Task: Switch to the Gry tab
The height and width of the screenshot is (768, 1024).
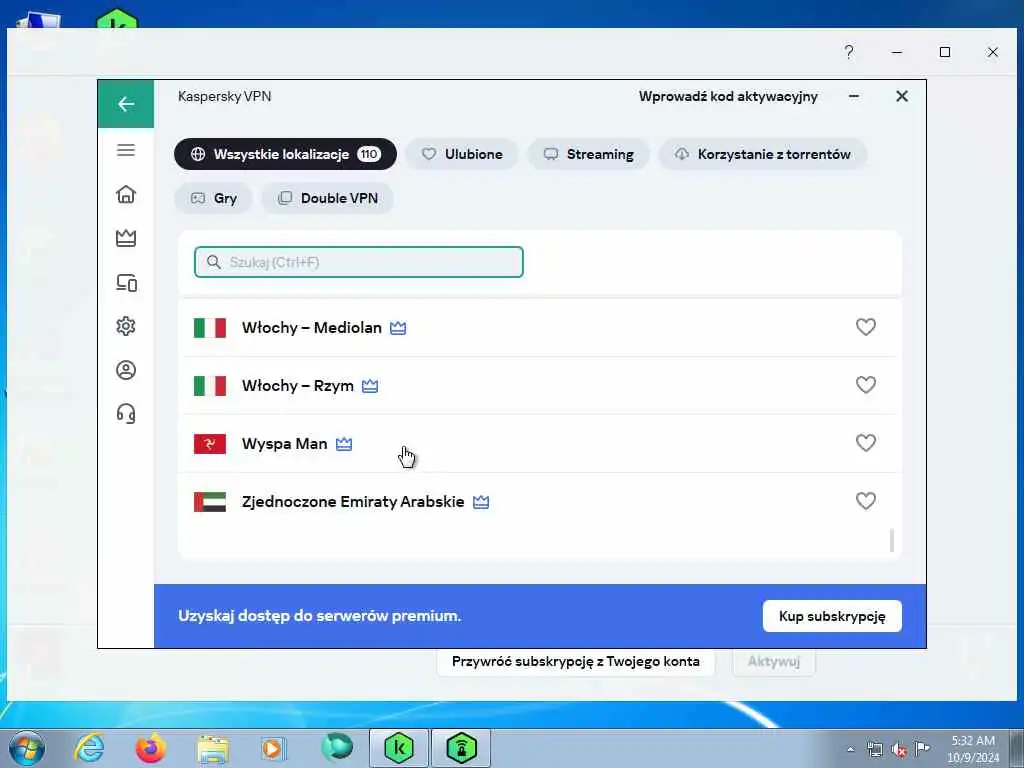Action: point(214,198)
